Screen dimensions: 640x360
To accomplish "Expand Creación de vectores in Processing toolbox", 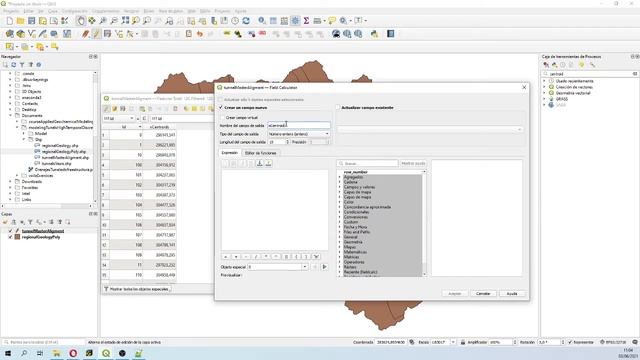I will 544,87.
